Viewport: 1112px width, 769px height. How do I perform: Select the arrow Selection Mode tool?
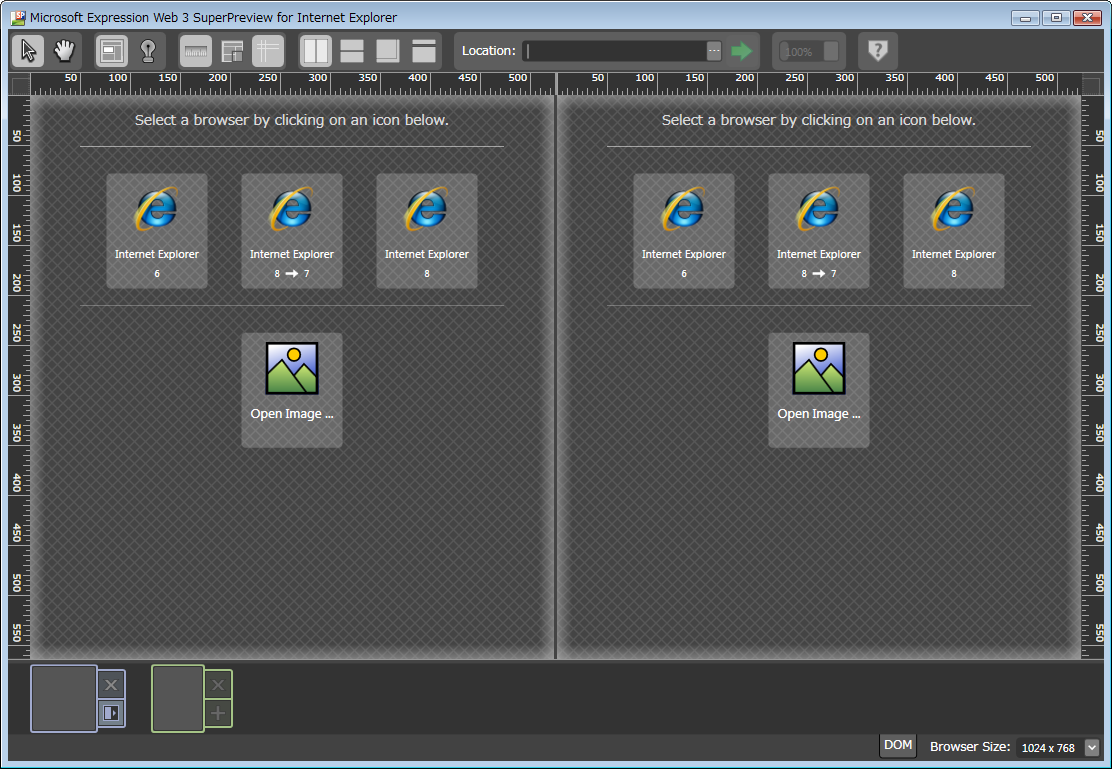coord(28,51)
